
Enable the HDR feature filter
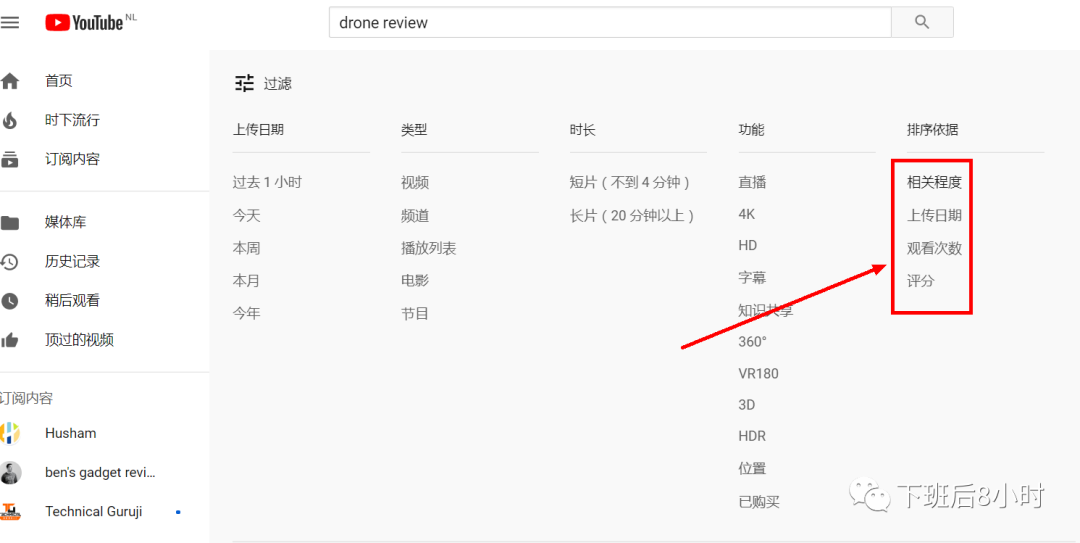pyautogui.click(x=752, y=436)
